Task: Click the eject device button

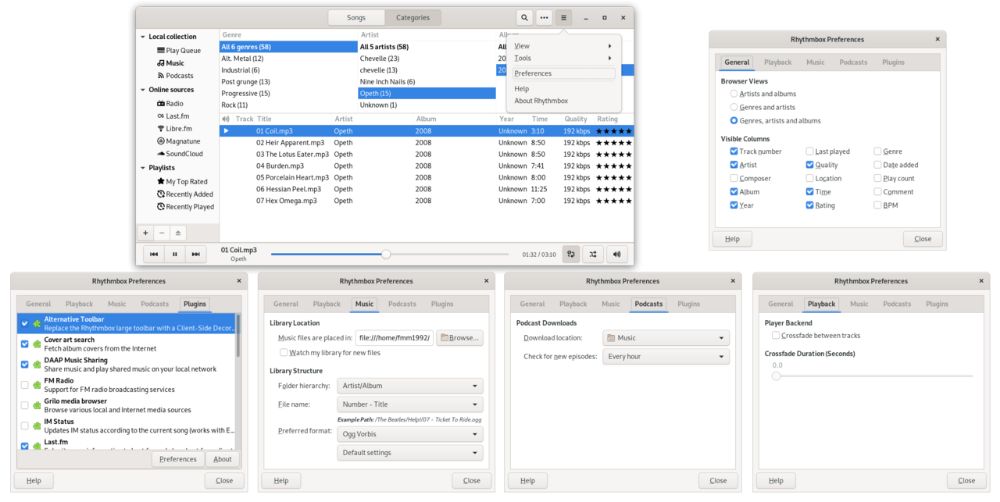Action: [178, 233]
